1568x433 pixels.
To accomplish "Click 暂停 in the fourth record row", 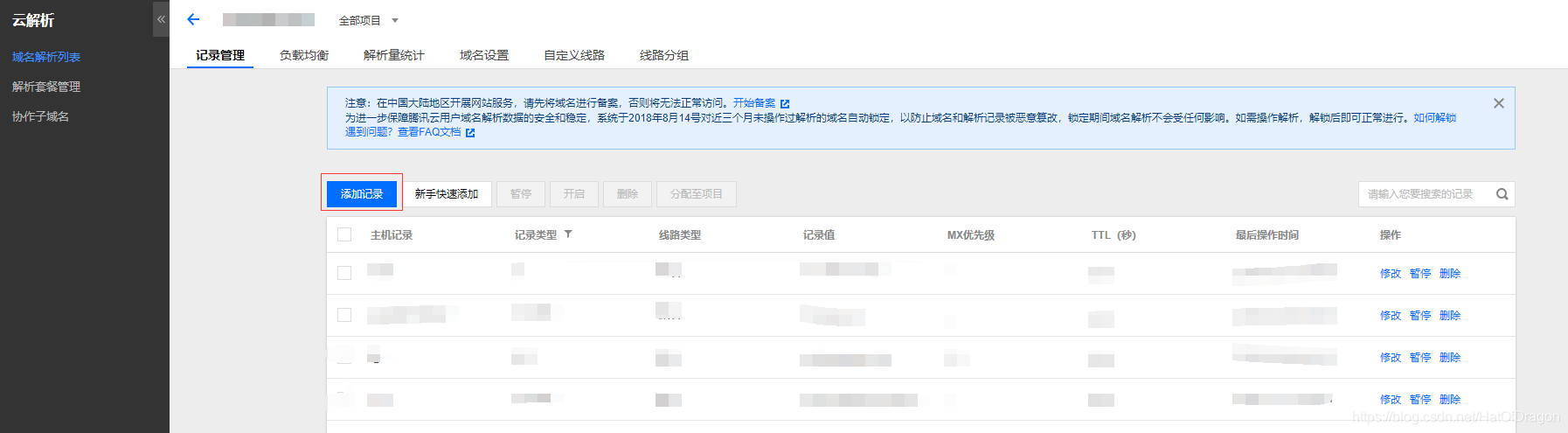I will [1420, 400].
